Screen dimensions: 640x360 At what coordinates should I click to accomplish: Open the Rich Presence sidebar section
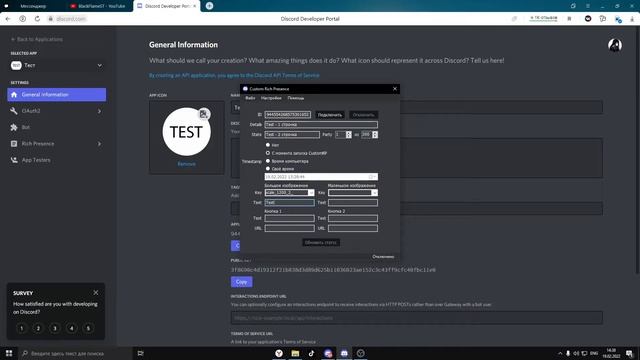56,144
